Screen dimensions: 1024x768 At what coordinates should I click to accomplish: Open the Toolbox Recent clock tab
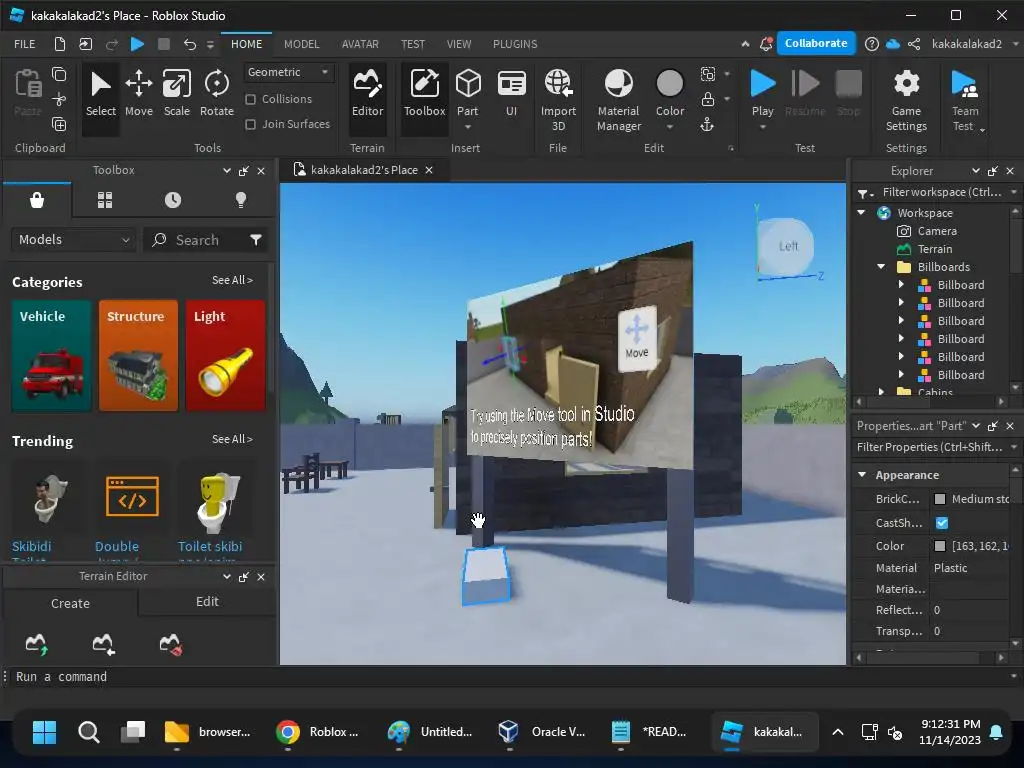pyautogui.click(x=172, y=200)
